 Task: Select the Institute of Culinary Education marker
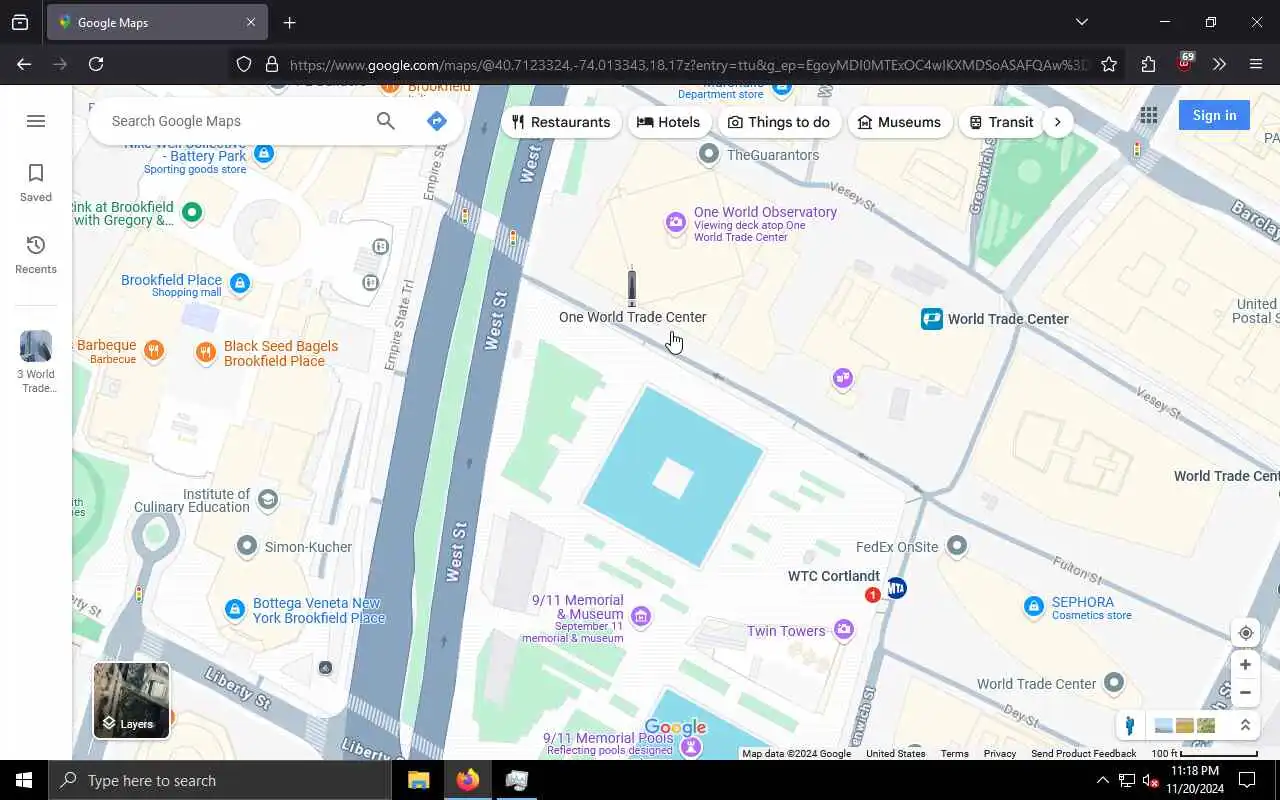[267, 499]
